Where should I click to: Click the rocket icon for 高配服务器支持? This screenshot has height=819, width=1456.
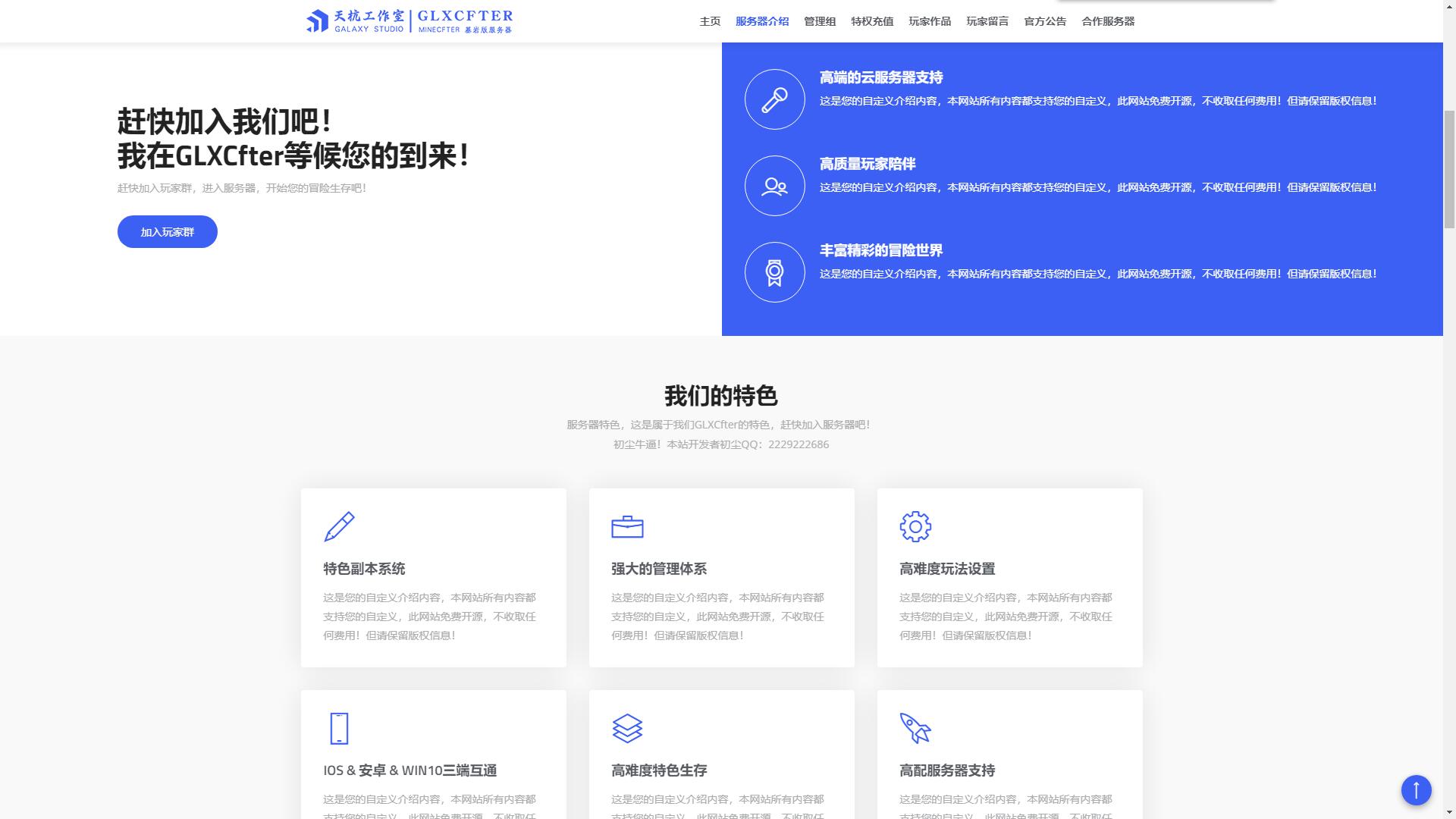pyautogui.click(x=915, y=727)
